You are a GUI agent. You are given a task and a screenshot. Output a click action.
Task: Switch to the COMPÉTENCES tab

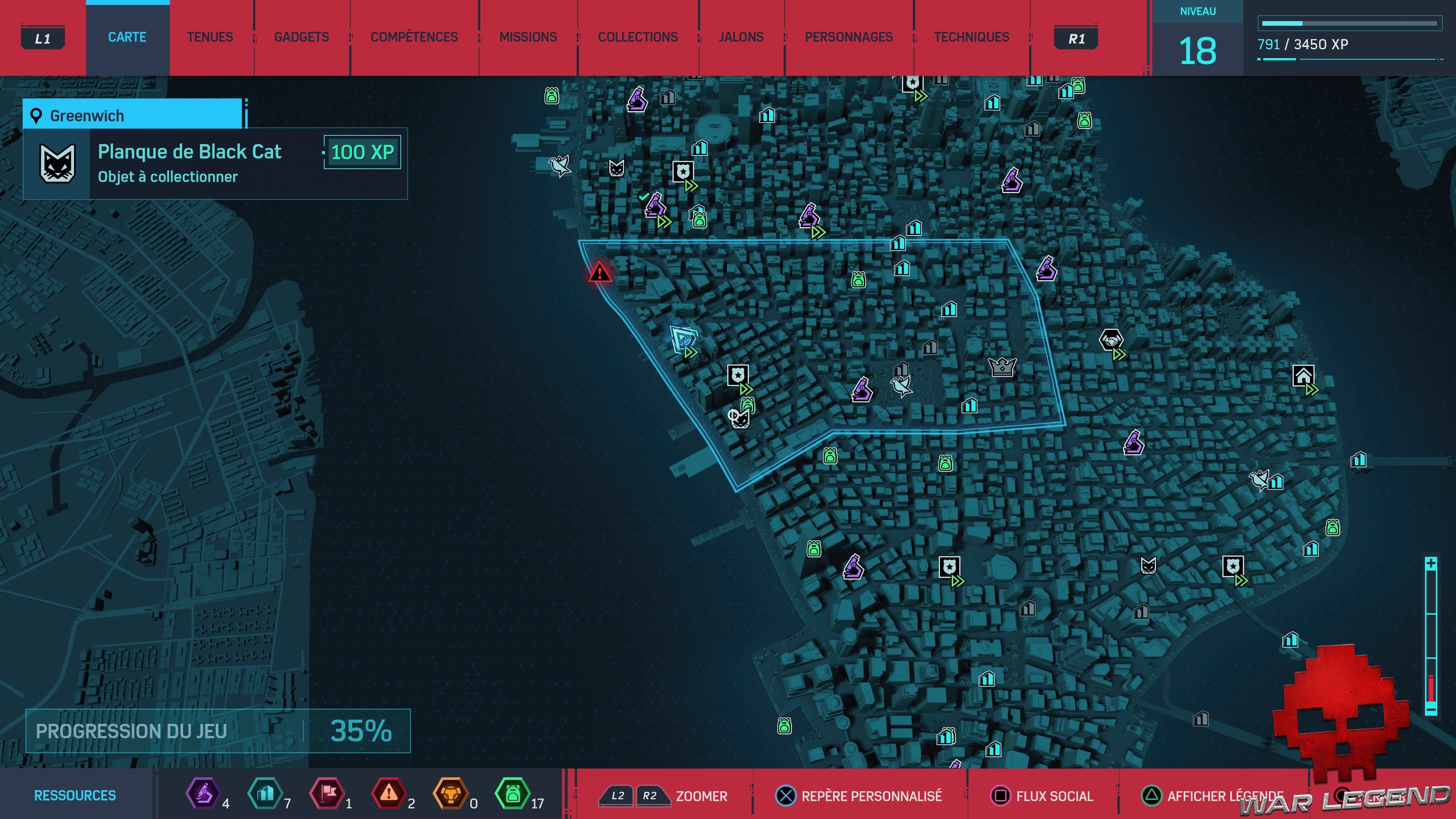(414, 37)
